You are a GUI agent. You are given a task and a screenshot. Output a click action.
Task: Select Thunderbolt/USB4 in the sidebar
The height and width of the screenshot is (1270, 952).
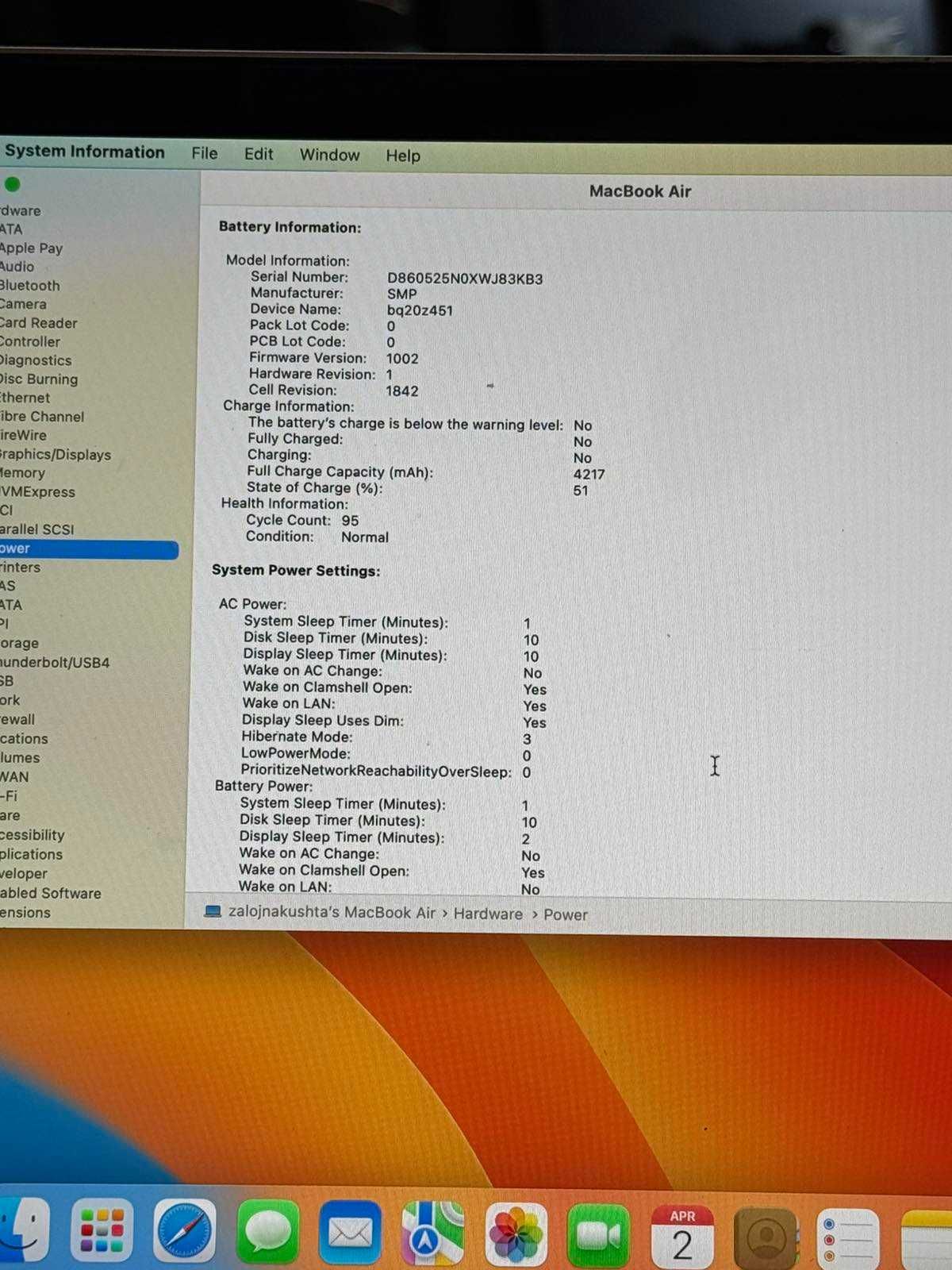(x=55, y=662)
